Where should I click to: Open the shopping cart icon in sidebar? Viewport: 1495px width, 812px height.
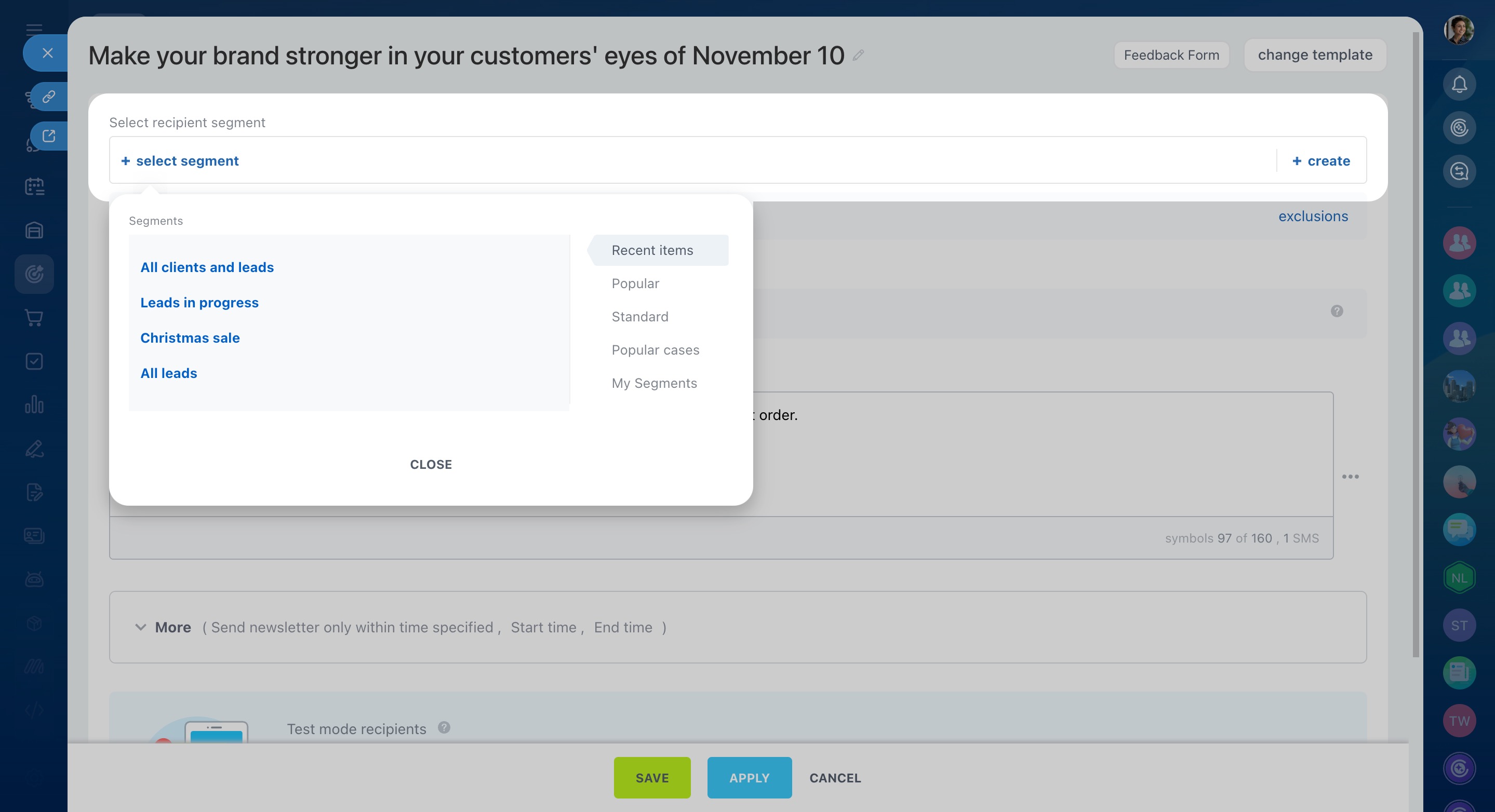pos(34,317)
